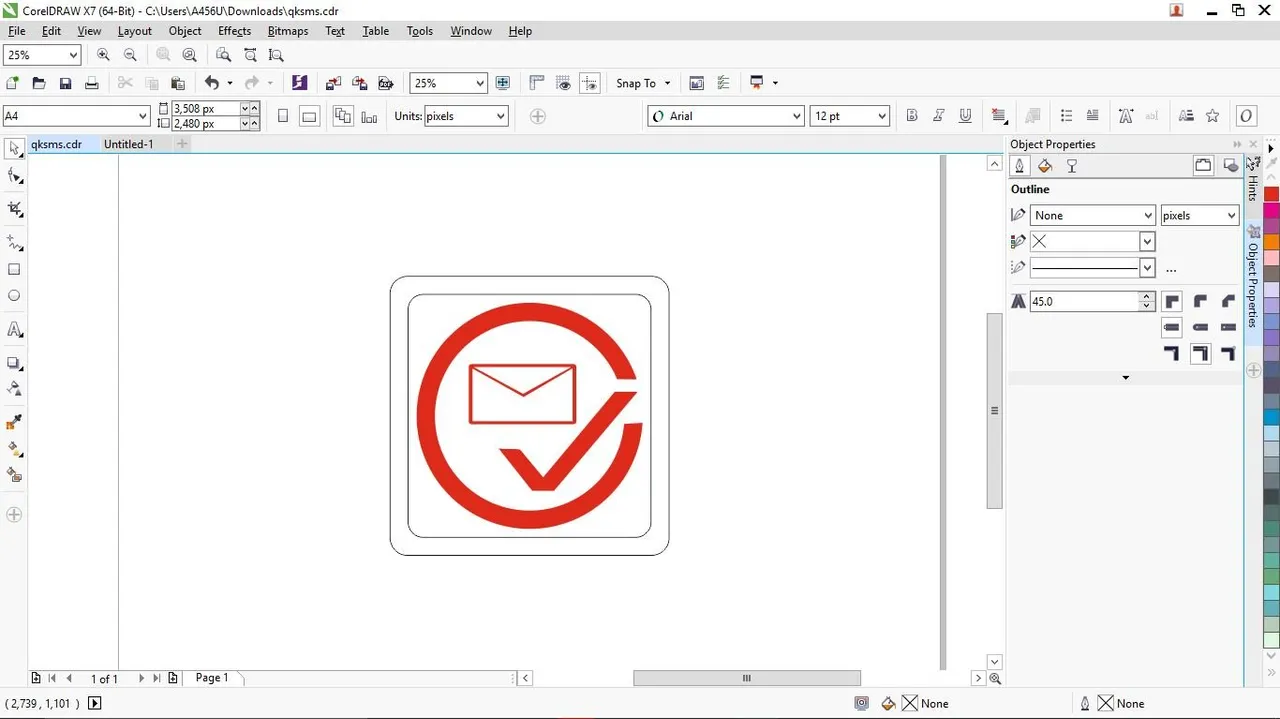The width and height of the screenshot is (1280, 719).
Task: Click the miter limit 45.0 field
Action: tap(1084, 301)
